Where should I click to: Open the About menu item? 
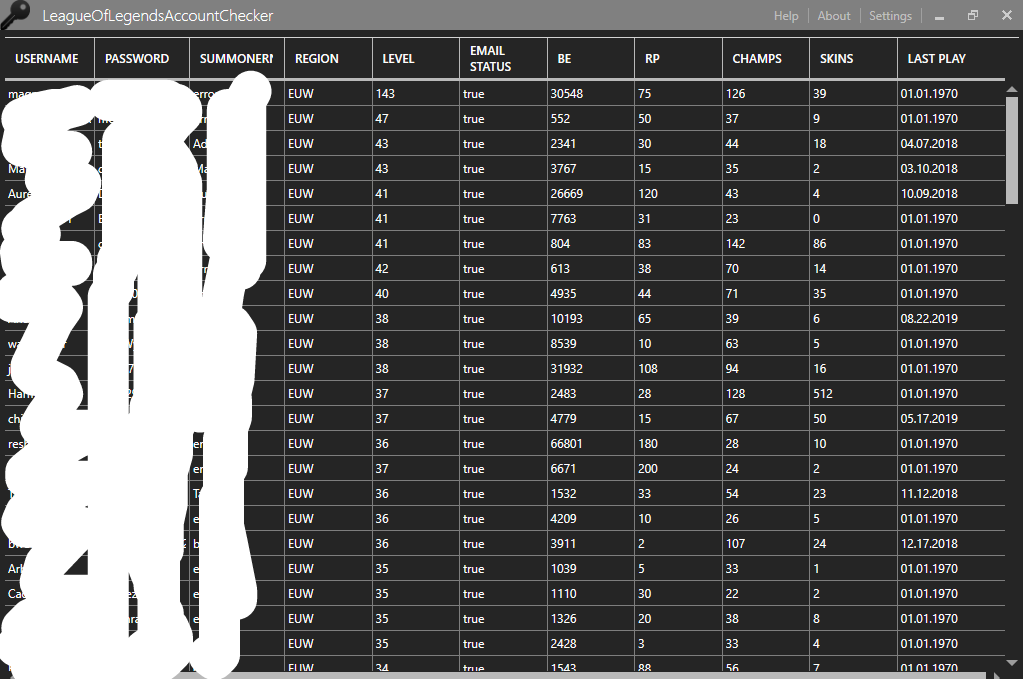(834, 16)
